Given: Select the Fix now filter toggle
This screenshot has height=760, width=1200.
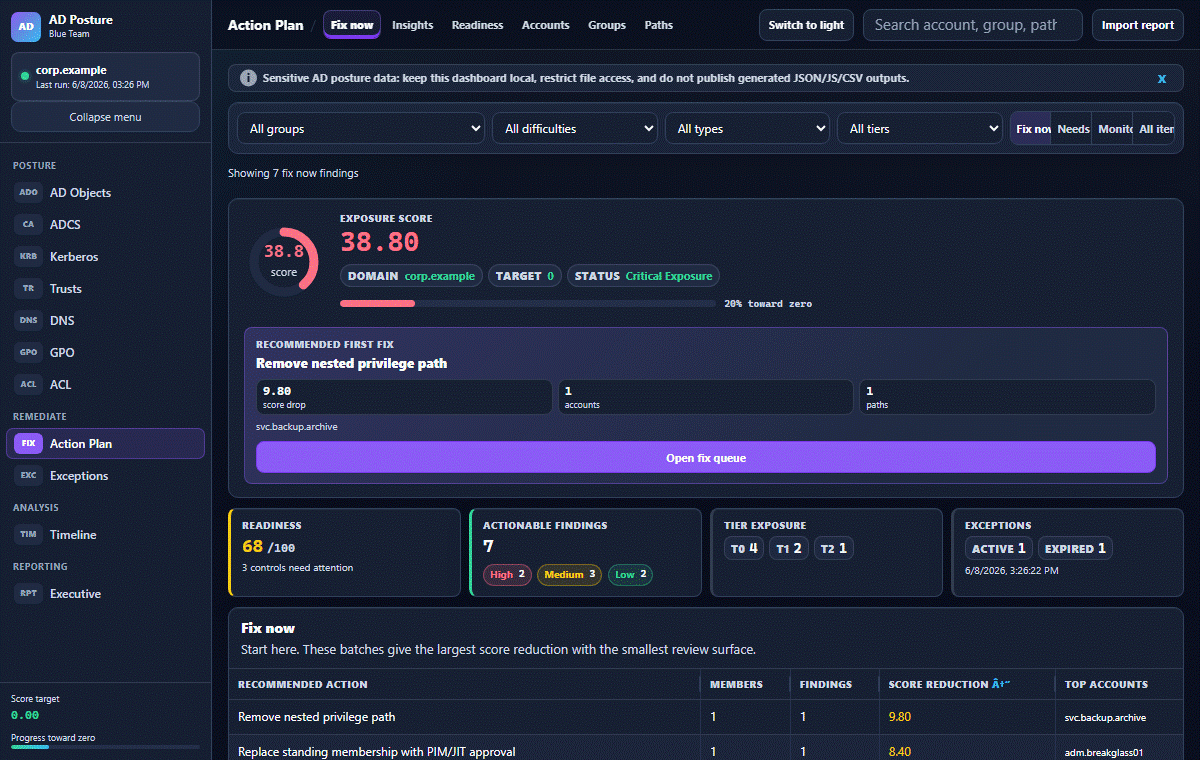Looking at the screenshot, I should point(1031,129).
